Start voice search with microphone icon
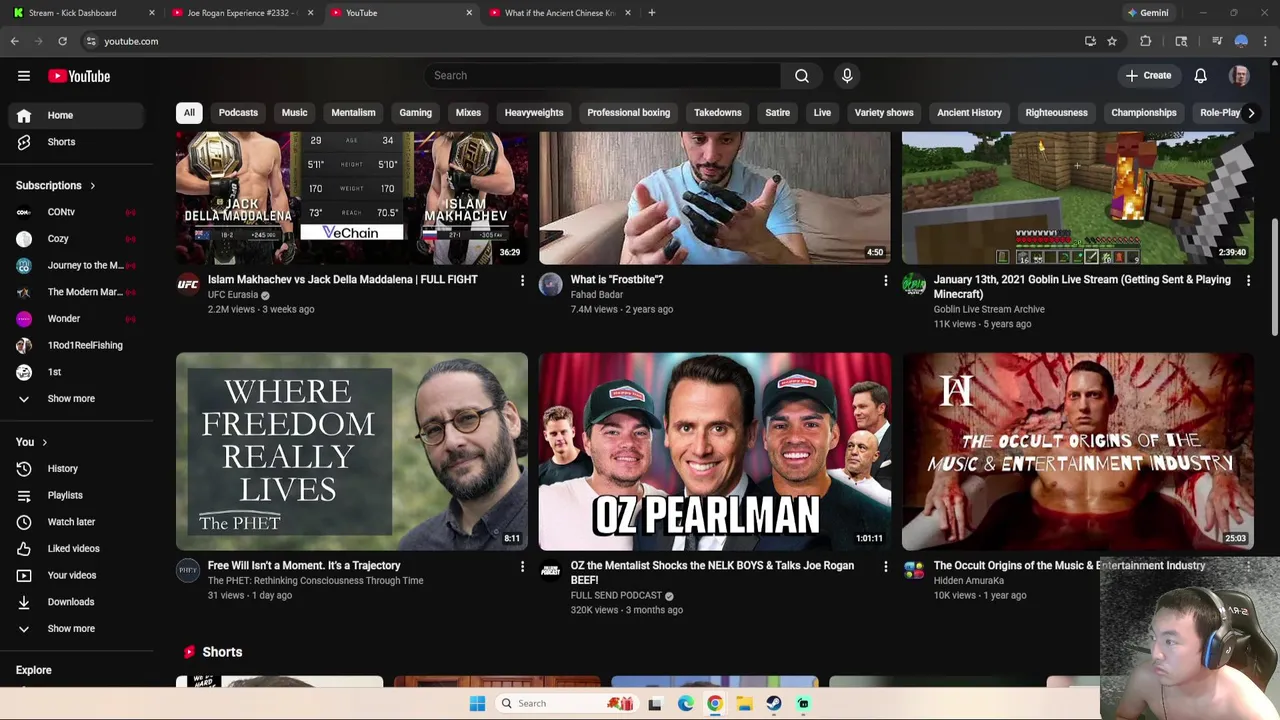This screenshot has height=720, width=1280. point(847,76)
